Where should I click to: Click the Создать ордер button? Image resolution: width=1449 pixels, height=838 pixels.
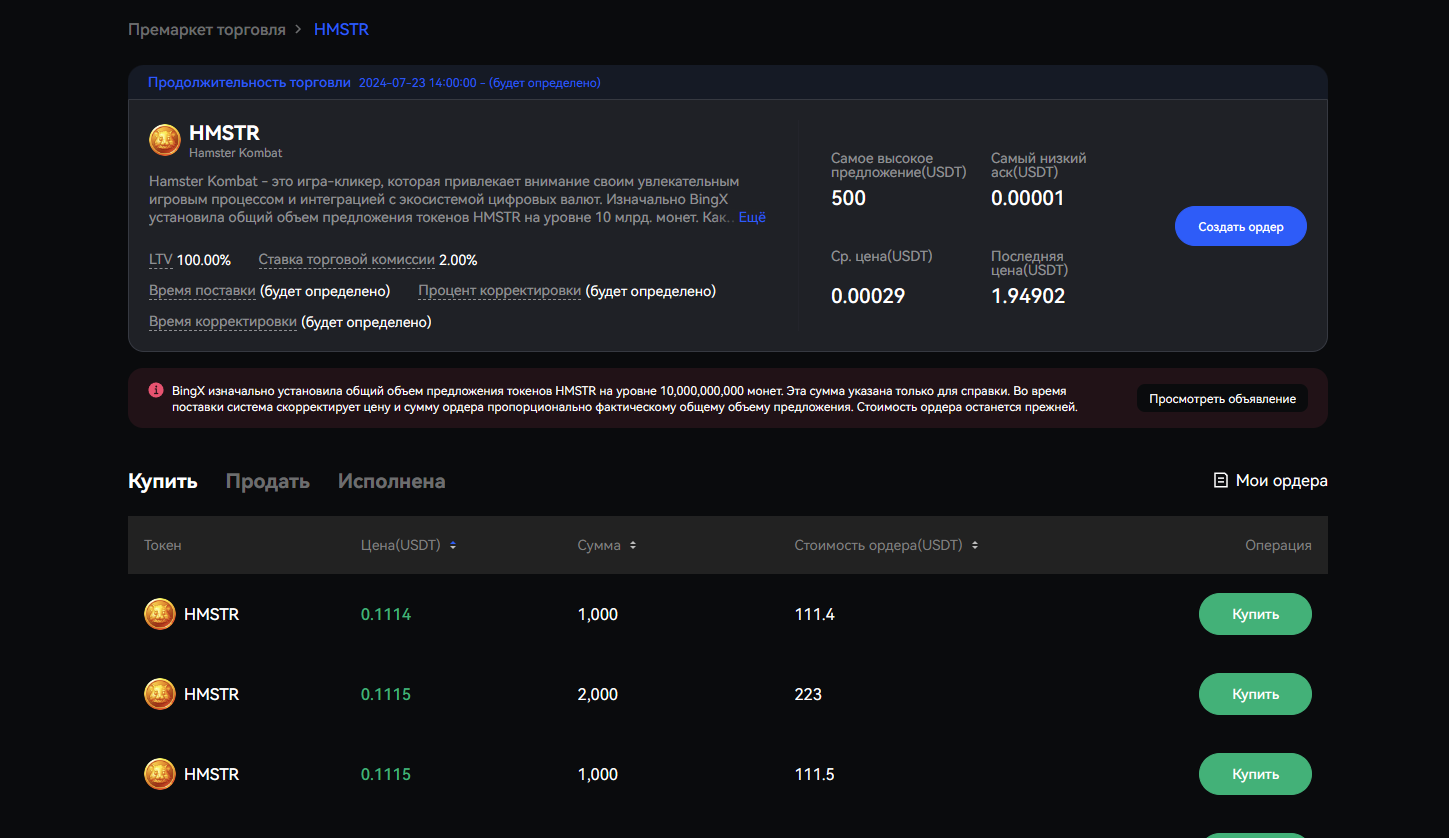(x=1241, y=226)
